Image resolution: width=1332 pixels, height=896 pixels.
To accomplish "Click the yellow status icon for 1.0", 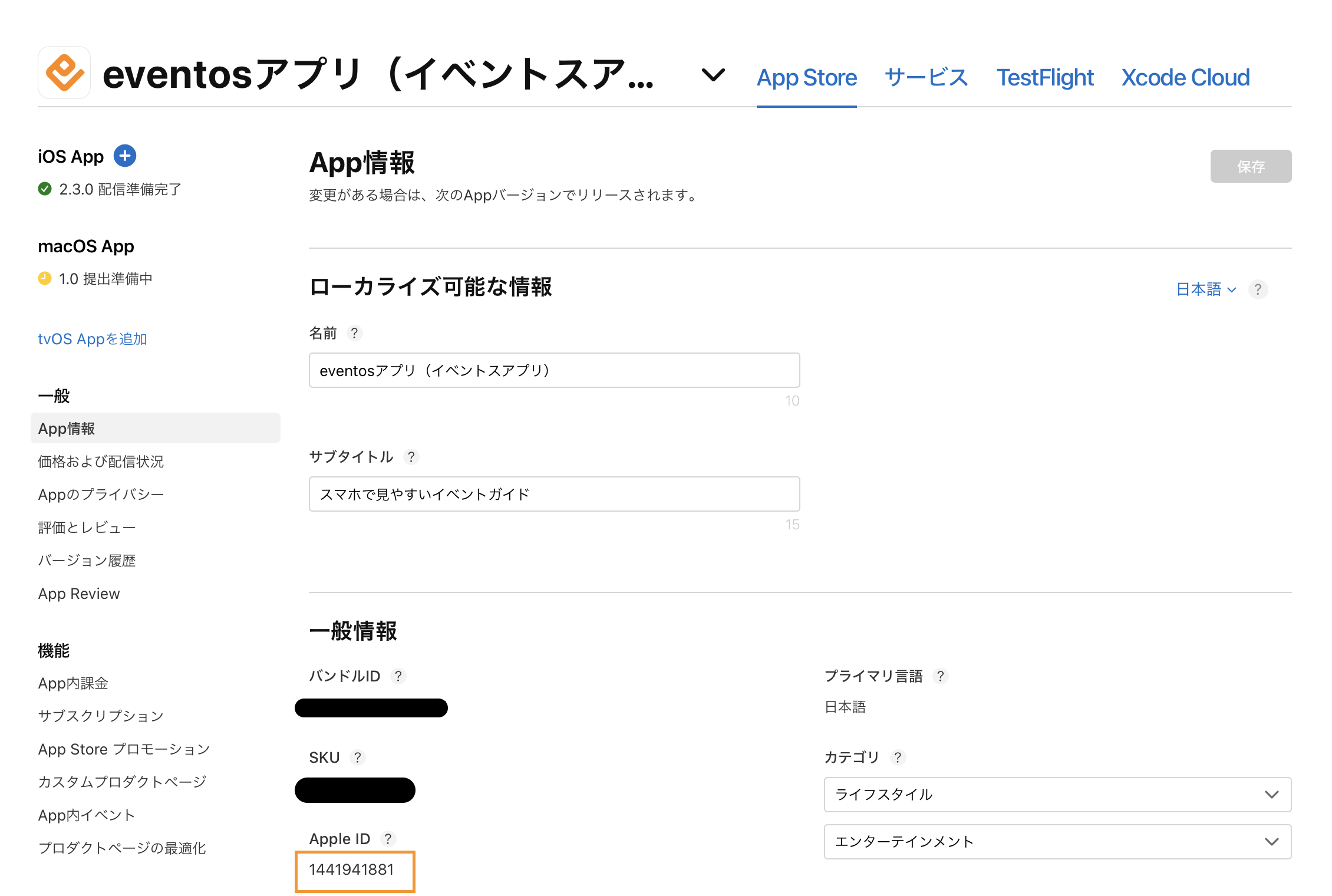I will click(x=45, y=278).
